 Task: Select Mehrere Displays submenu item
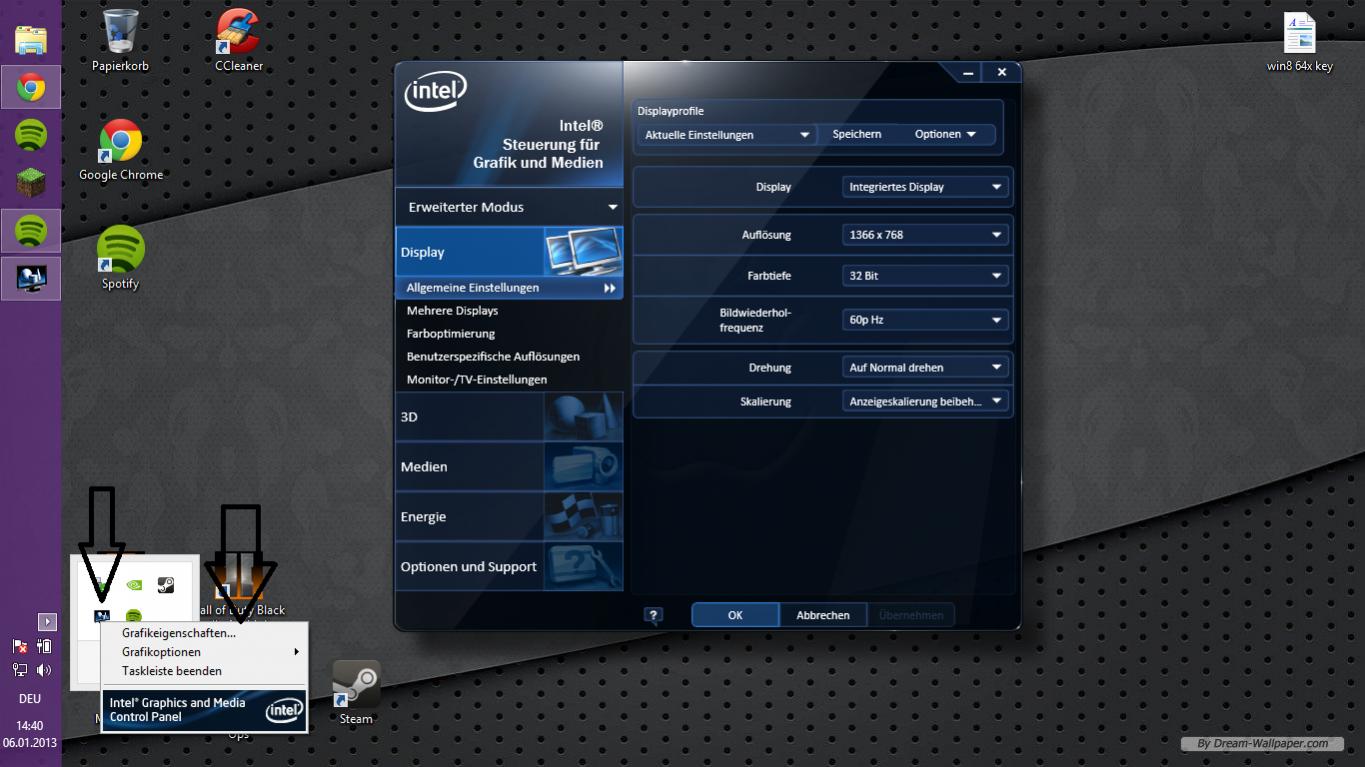[x=452, y=311]
